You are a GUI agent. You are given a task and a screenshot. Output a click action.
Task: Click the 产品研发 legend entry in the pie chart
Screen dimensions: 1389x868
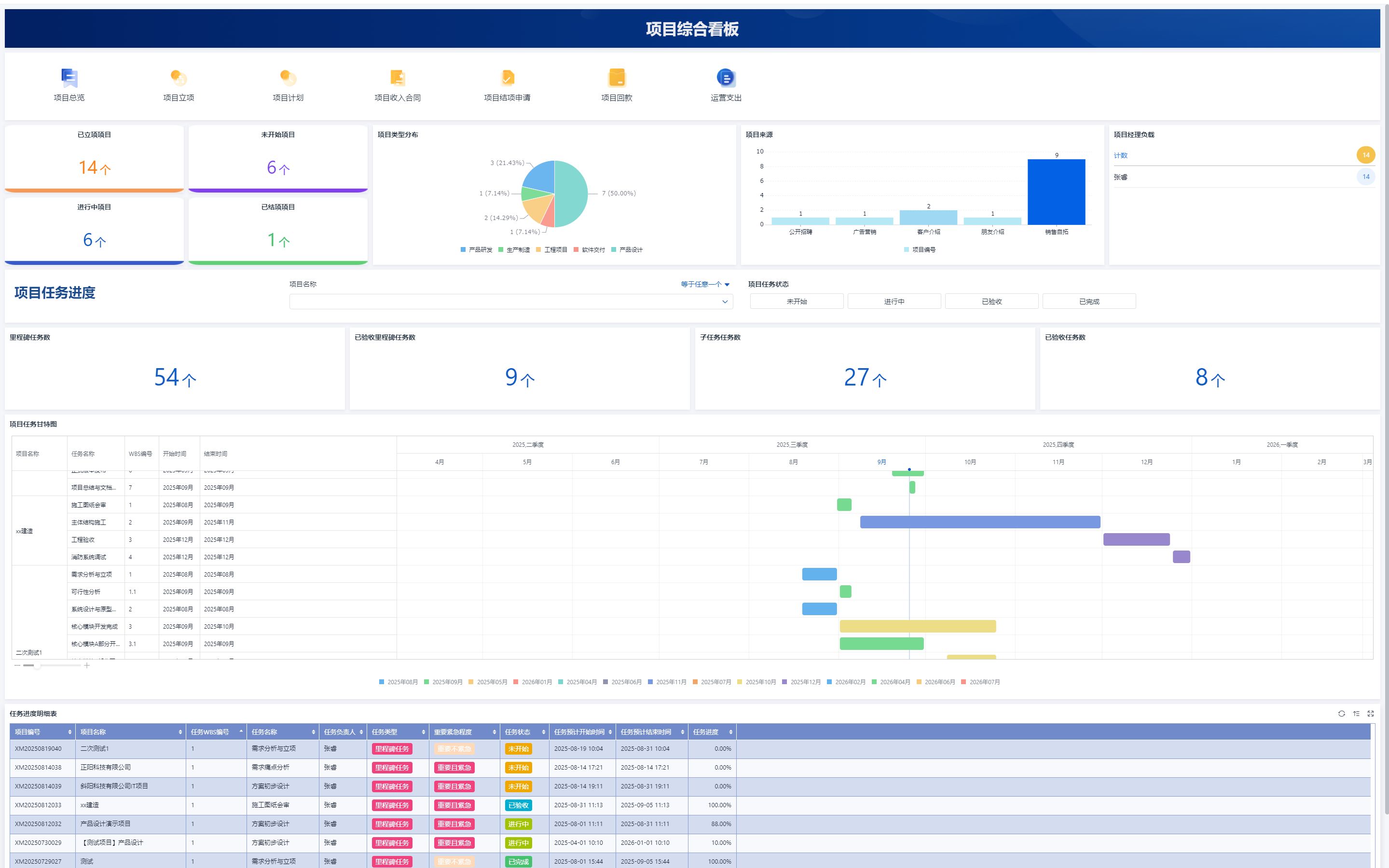click(476, 250)
